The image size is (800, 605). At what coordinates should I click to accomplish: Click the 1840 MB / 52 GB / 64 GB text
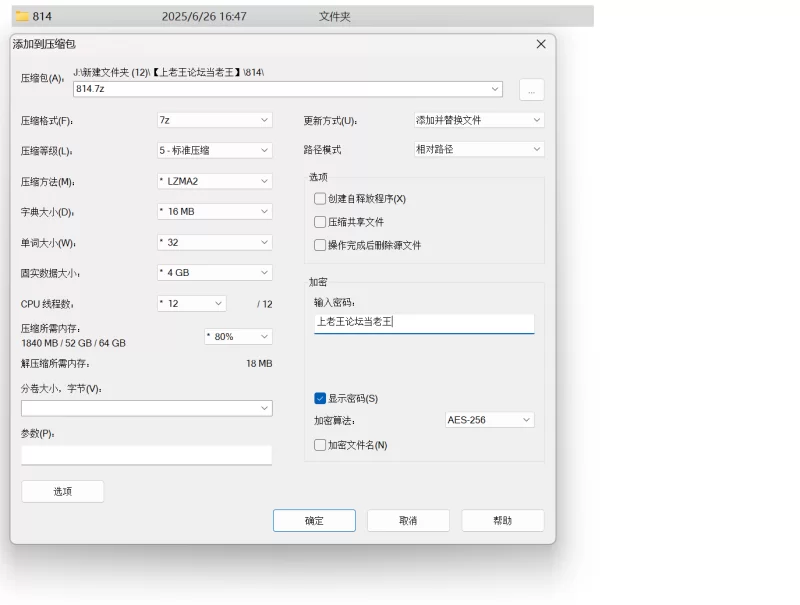pyautogui.click(x=73, y=343)
